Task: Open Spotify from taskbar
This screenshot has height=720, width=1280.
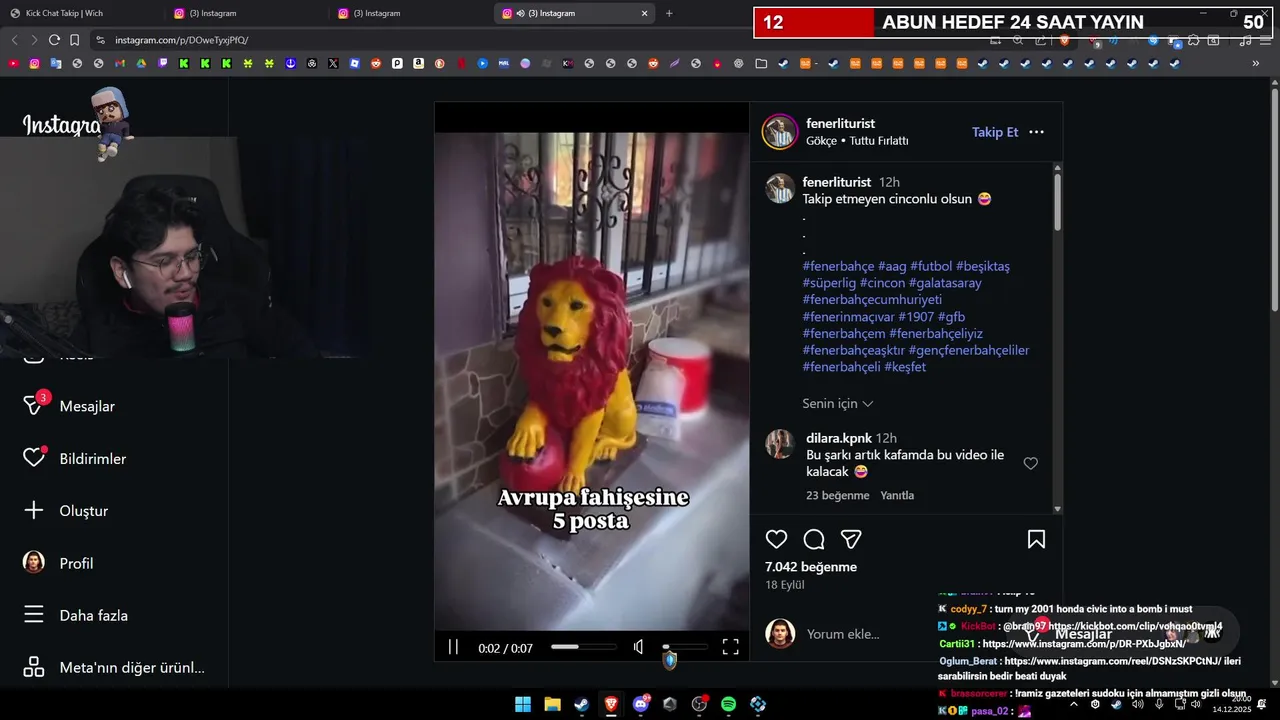Action: (x=728, y=704)
